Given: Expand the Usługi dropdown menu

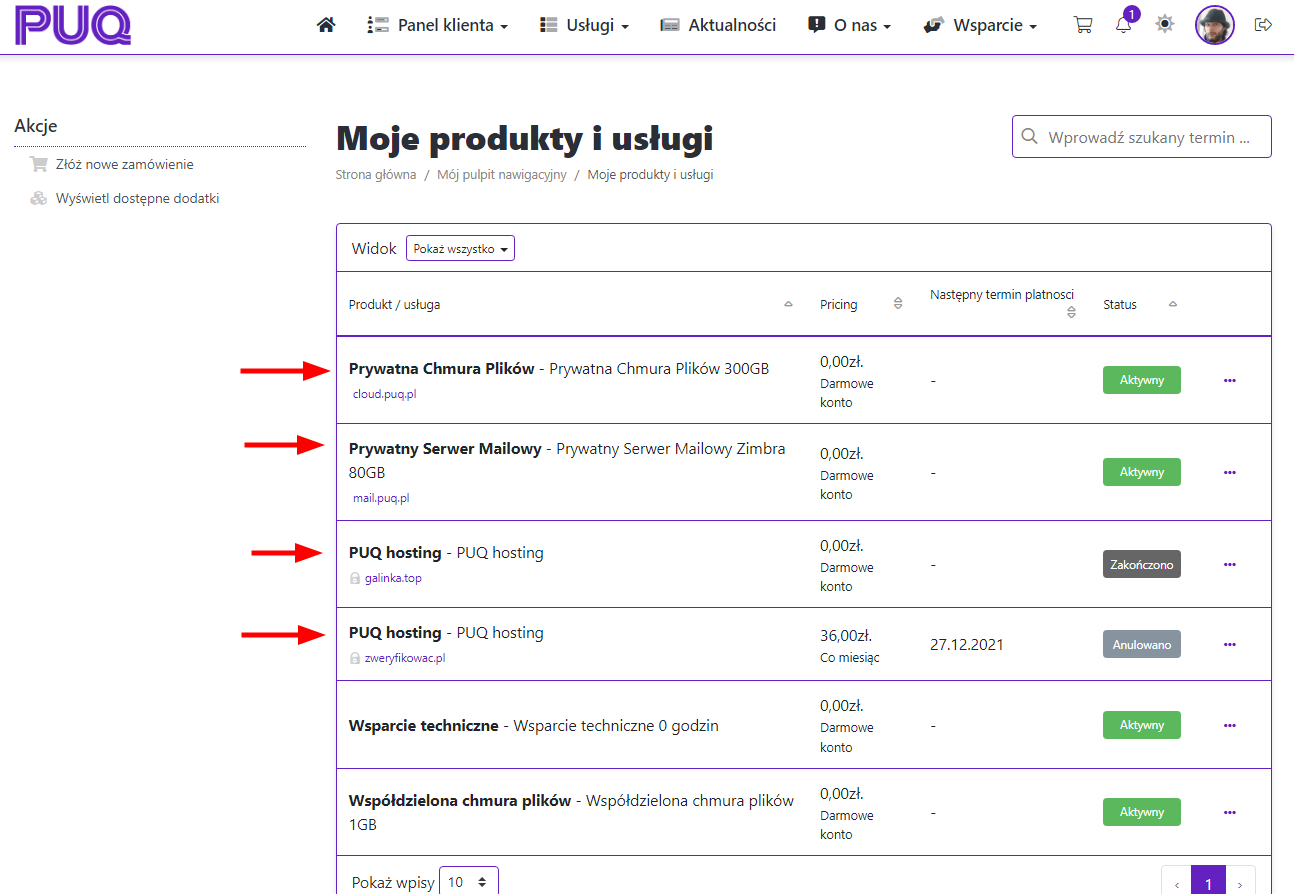Looking at the screenshot, I should 584,25.
